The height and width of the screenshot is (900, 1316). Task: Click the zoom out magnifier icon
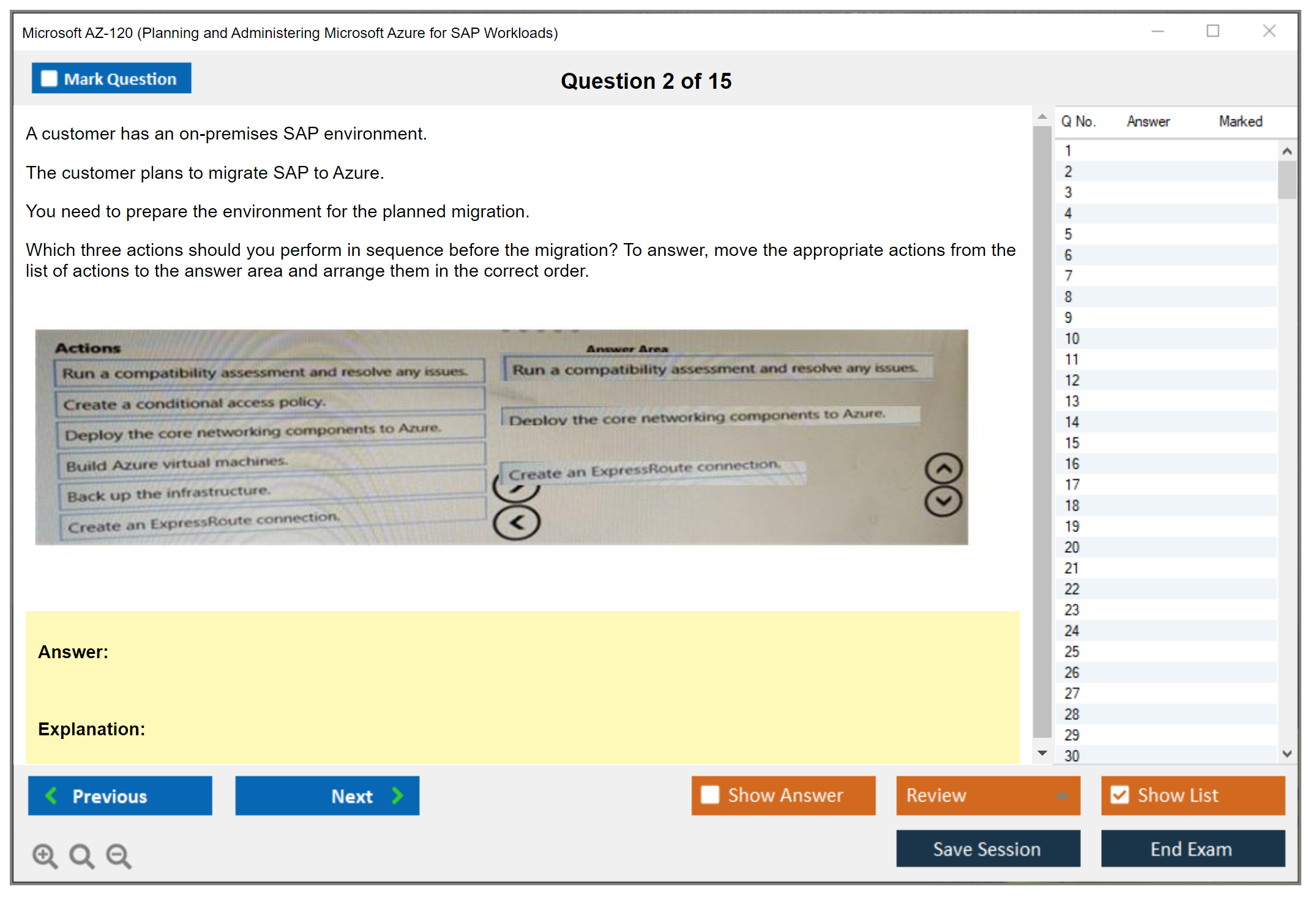click(x=119, y=856)
